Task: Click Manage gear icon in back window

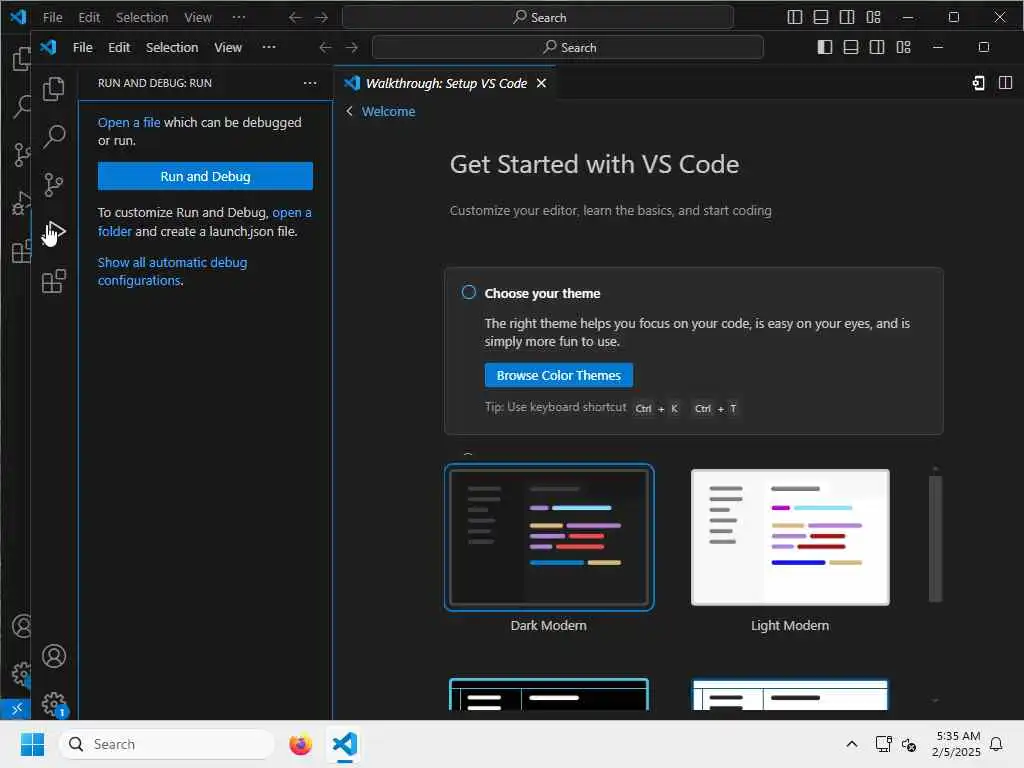Action: (x=21, y=673)
